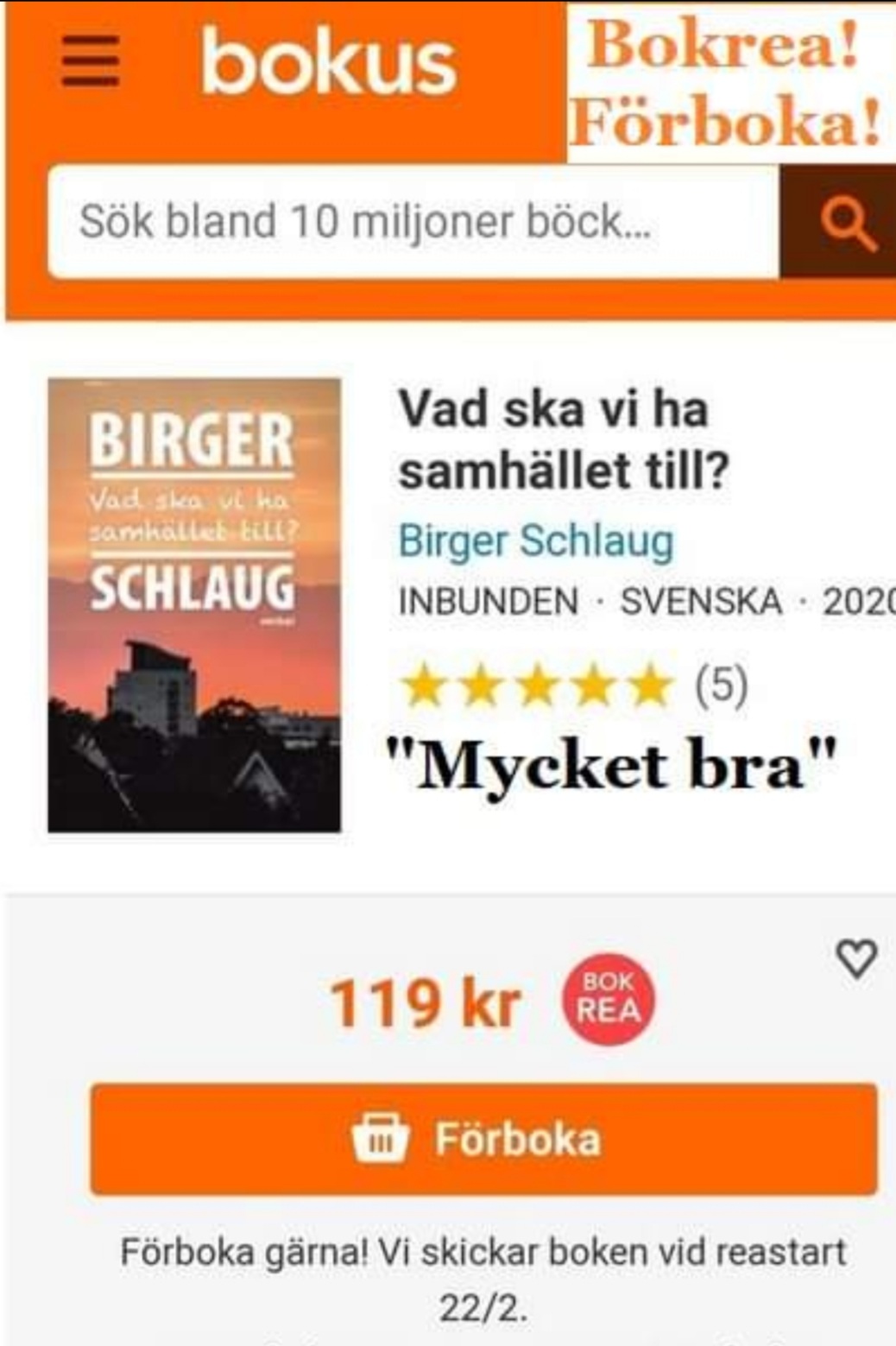The width and height of the screenshot is (896, 1346).
Task: Click the bokus logo
Action: pos(328,60)
